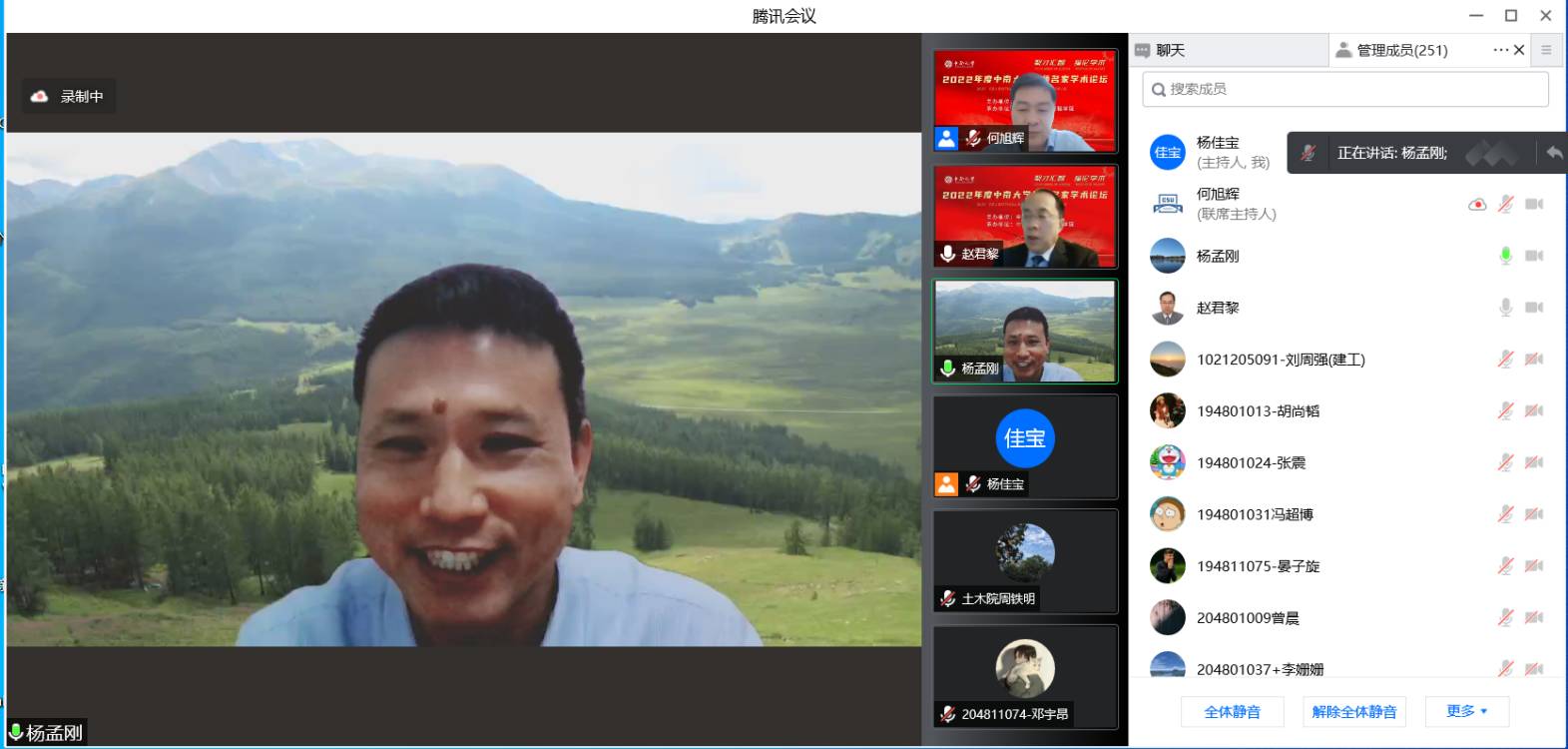Expand the 更多 dropdown at panel bottom
Screen dimensions: 1568x749
pos(1466,711)
